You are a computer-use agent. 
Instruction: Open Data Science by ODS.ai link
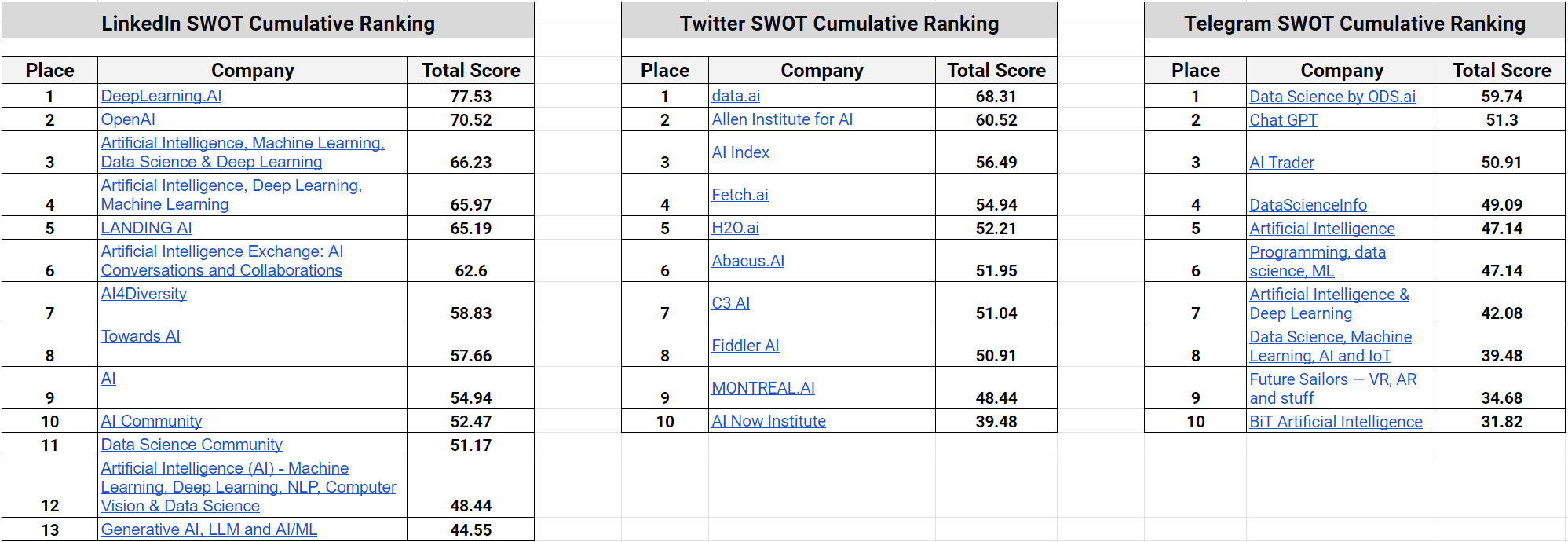coord(1332,97)
